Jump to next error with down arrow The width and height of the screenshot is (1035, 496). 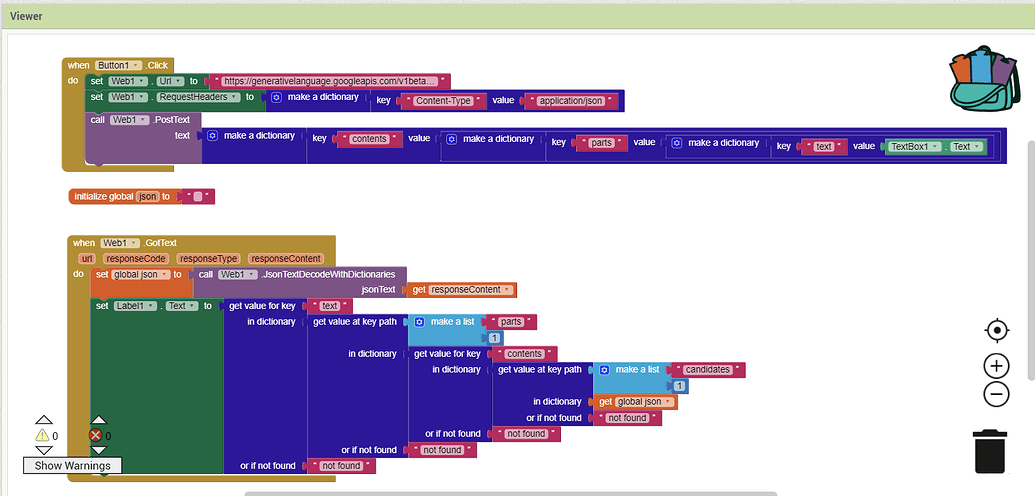point(97,451)
